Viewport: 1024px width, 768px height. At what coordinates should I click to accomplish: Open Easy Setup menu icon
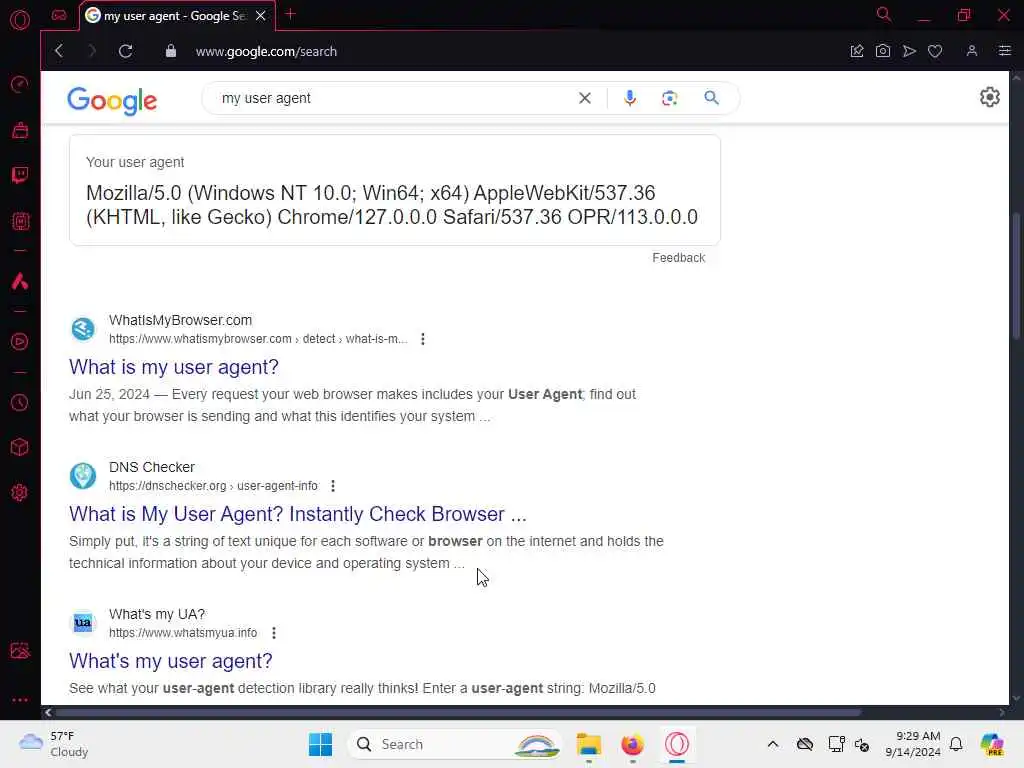1004,51
